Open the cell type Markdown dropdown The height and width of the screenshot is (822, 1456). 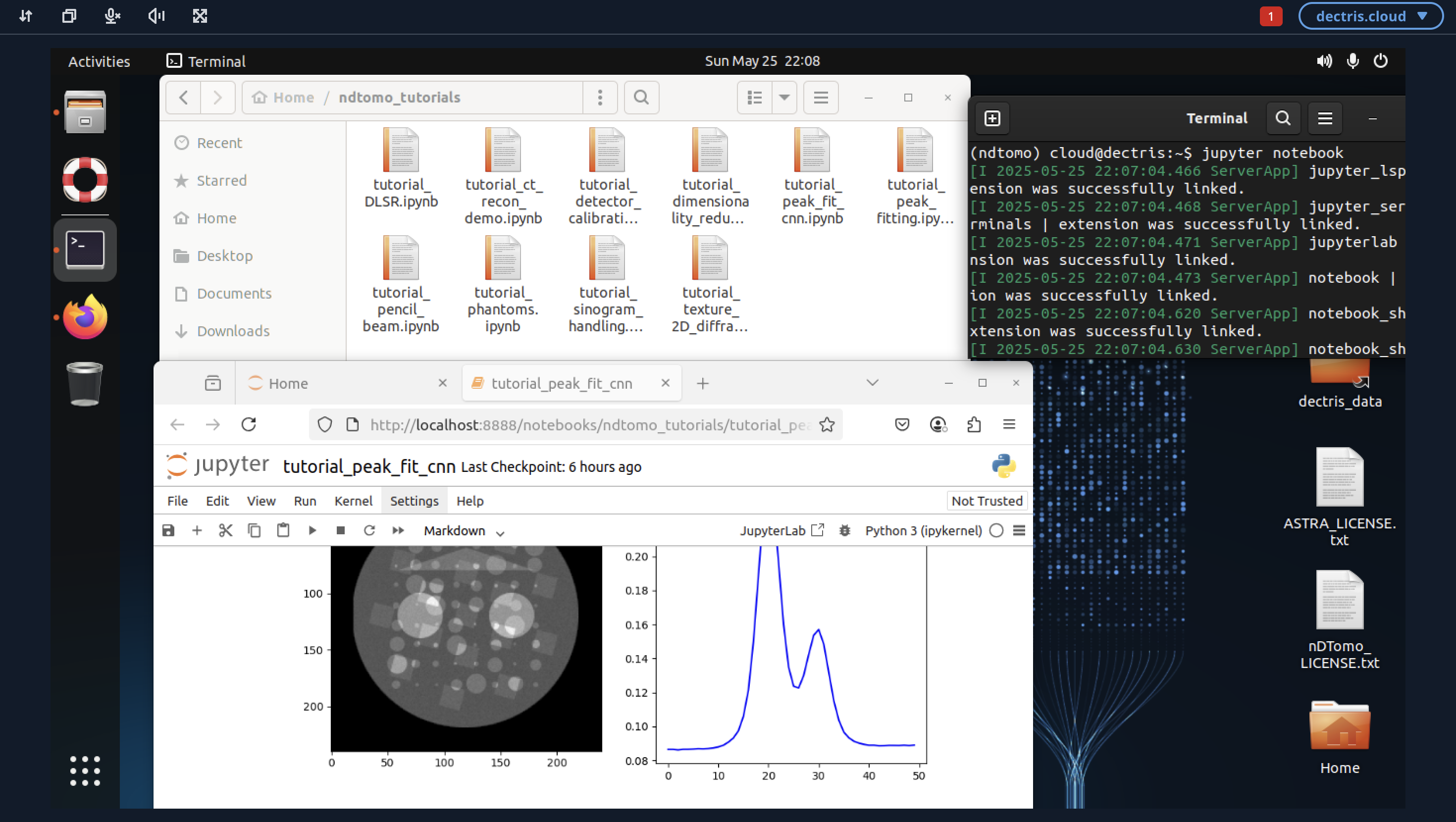[464, 531]
